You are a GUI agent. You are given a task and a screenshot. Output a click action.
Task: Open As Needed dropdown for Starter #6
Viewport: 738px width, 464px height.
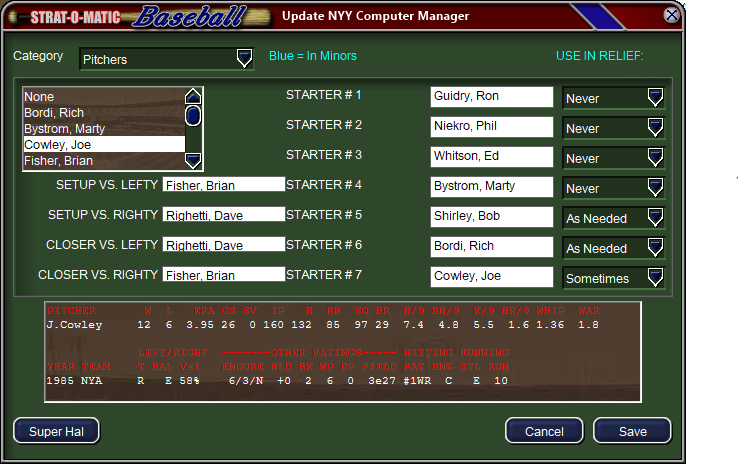tap(614, 248)
